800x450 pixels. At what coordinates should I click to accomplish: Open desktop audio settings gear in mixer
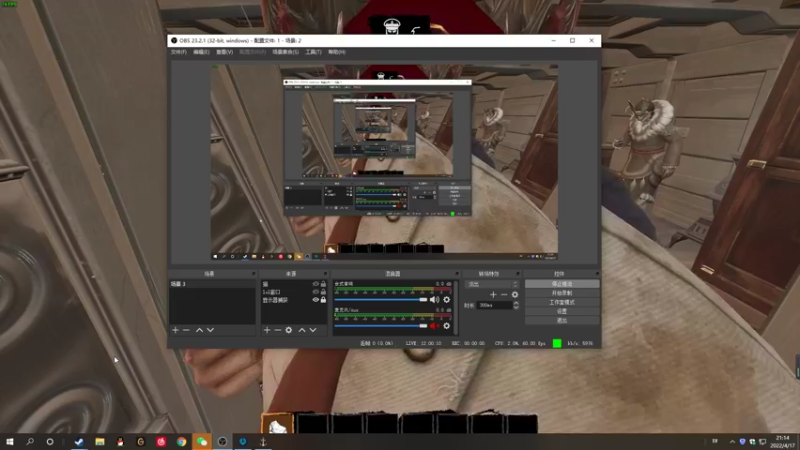pos(447,299)
